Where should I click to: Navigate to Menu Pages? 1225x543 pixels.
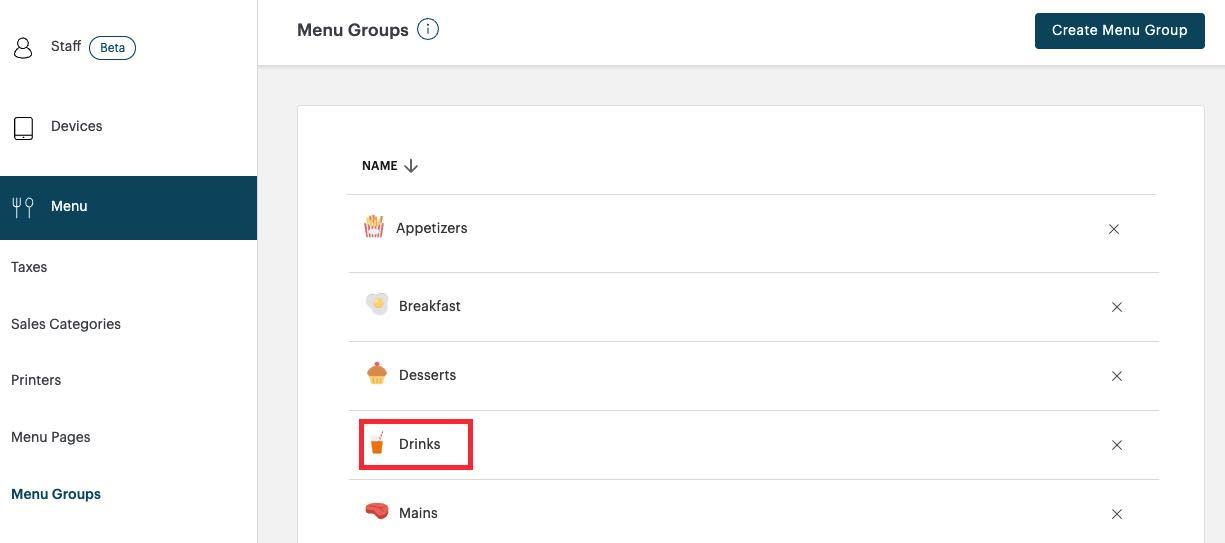pos(51,437)
